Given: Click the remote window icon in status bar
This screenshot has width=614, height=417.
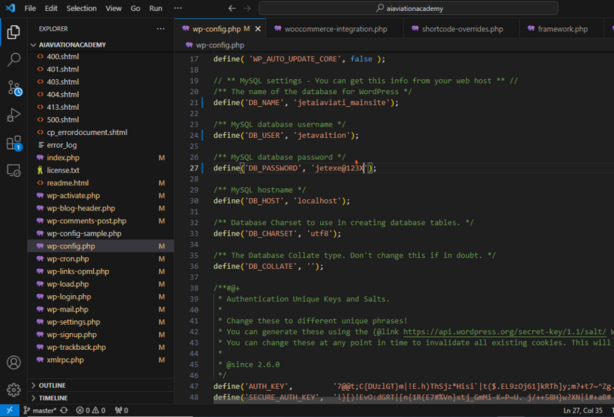Looking at the screenshot, I should pyautogui.click(x=9, y=410).
